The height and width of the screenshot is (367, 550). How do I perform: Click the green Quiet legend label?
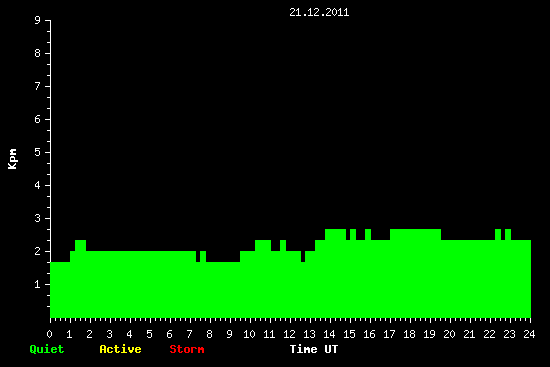coord(47,349)
